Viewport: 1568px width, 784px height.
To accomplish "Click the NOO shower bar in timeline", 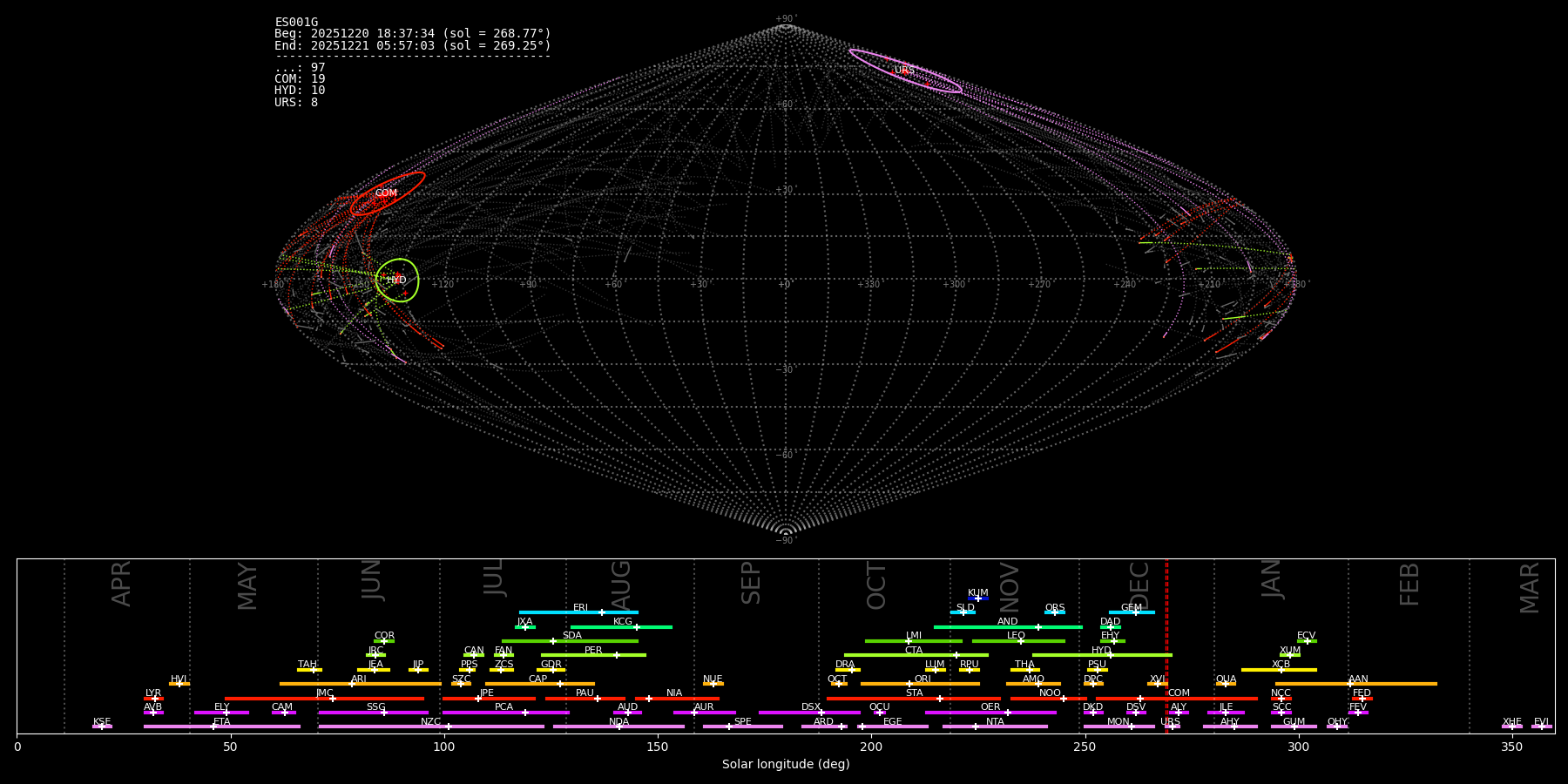I will [x=1049, y=699].
